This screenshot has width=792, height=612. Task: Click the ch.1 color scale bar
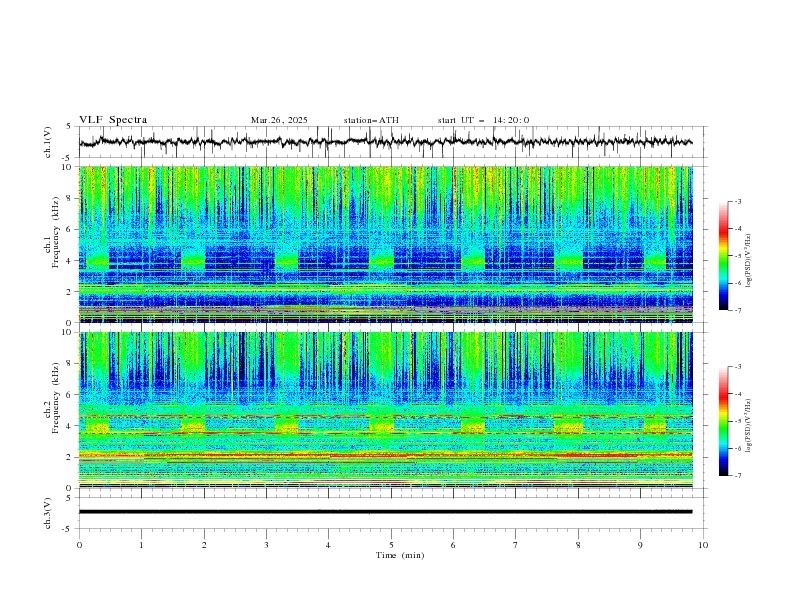(723, 256)
